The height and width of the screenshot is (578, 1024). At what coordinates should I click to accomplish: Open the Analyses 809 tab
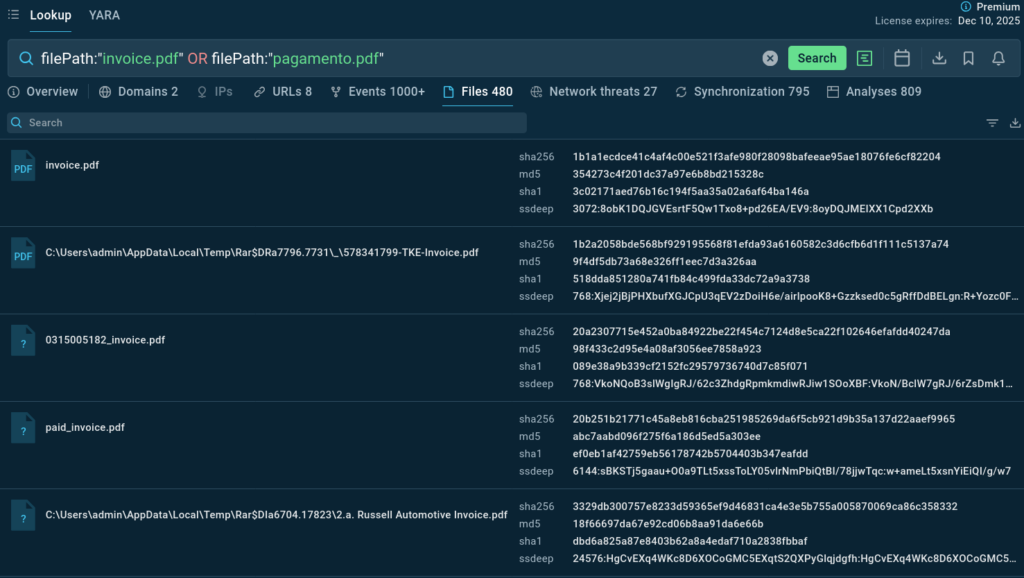874,92
